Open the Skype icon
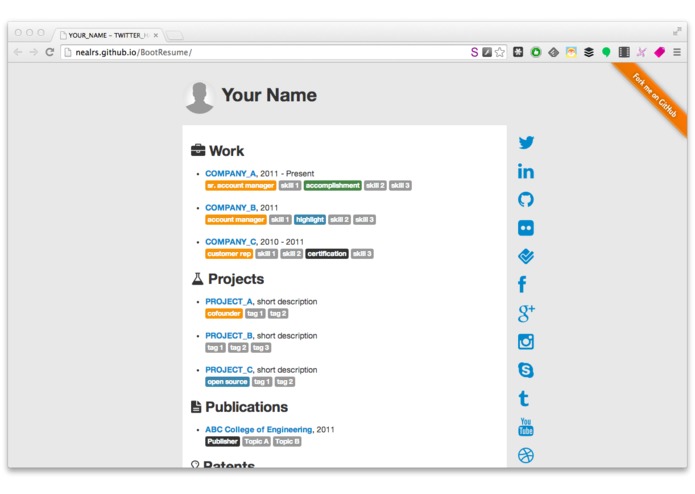695x494 pixels. [x=526, y=370]
